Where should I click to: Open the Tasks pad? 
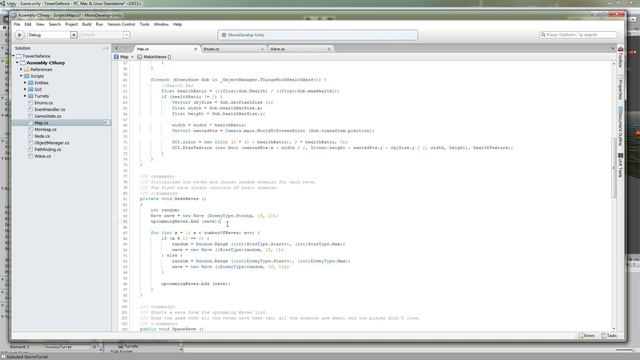click(x=609, y=336)
